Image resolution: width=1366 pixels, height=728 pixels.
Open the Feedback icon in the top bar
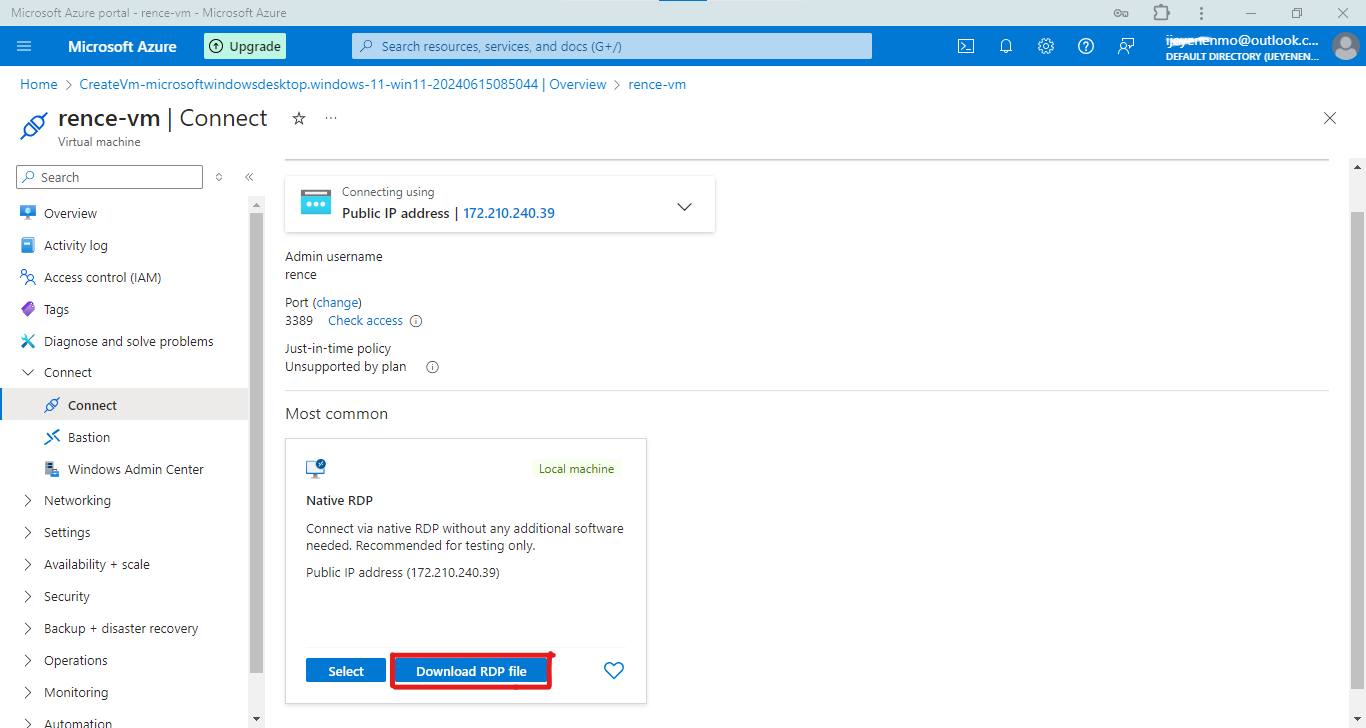pos(1126,46)
